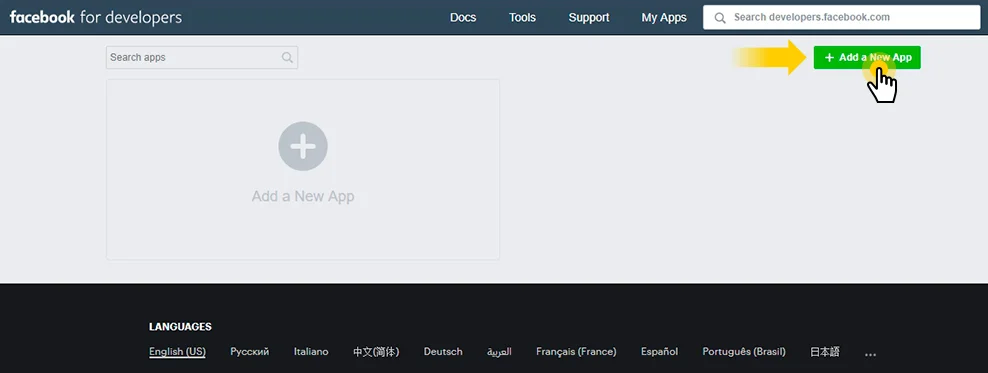Click the Facebook for developers logo

[96, 17]
